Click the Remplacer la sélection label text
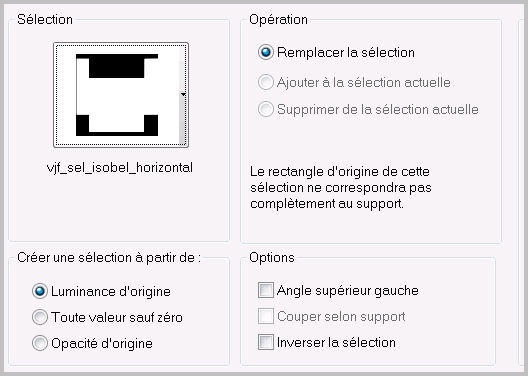This screenshot has width=528, height=376. (x=345, y=53)
